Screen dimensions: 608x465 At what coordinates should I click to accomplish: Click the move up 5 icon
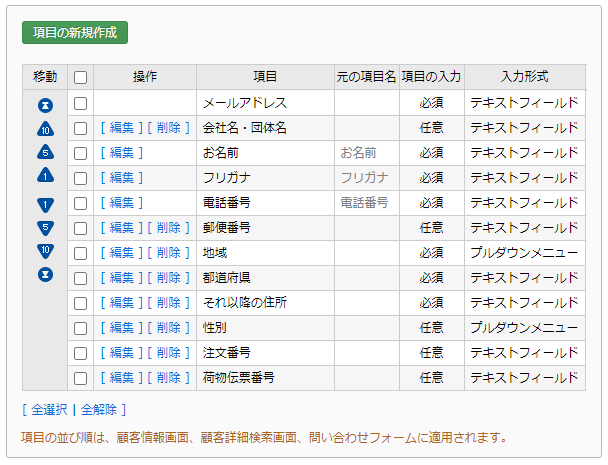[45, 152]
